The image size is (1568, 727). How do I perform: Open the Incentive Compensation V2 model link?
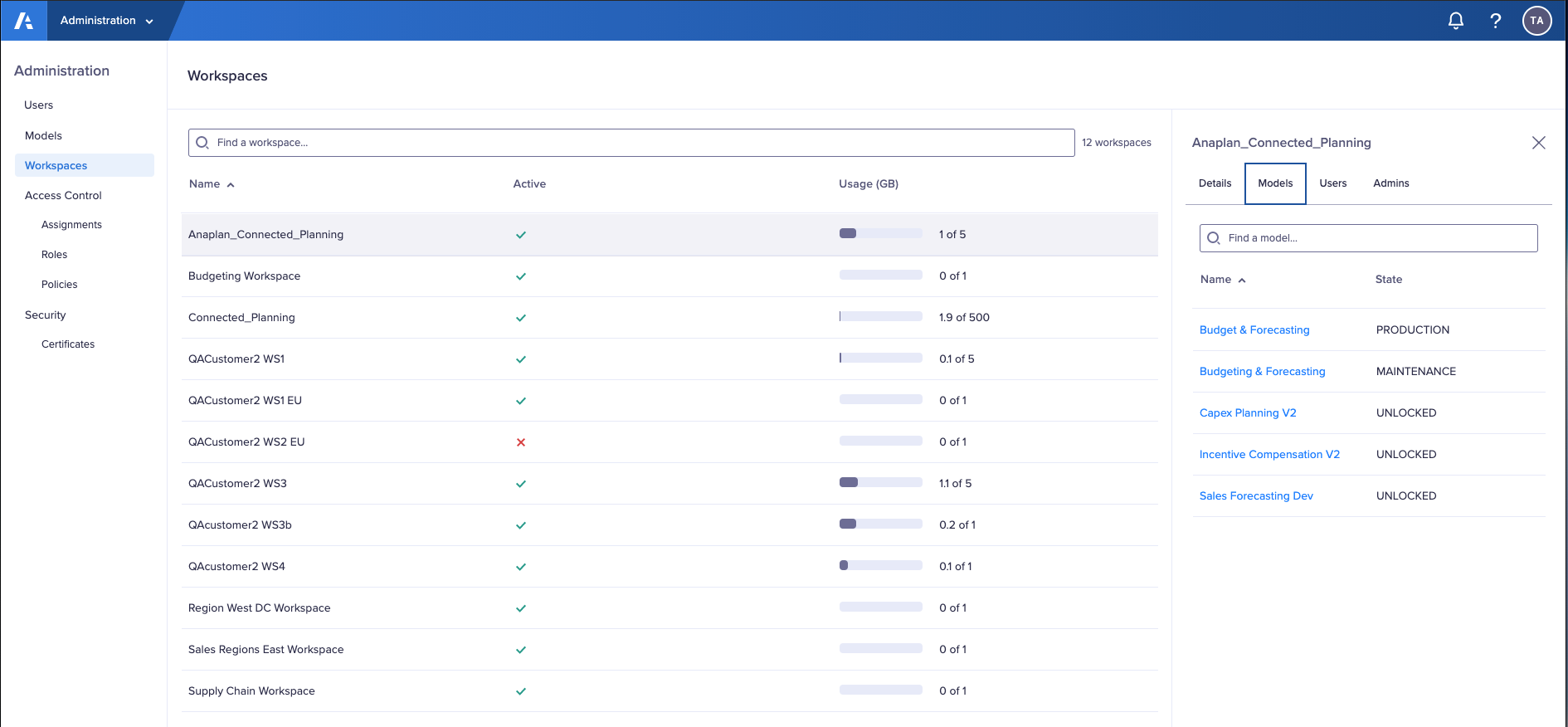pos(1269,455)
